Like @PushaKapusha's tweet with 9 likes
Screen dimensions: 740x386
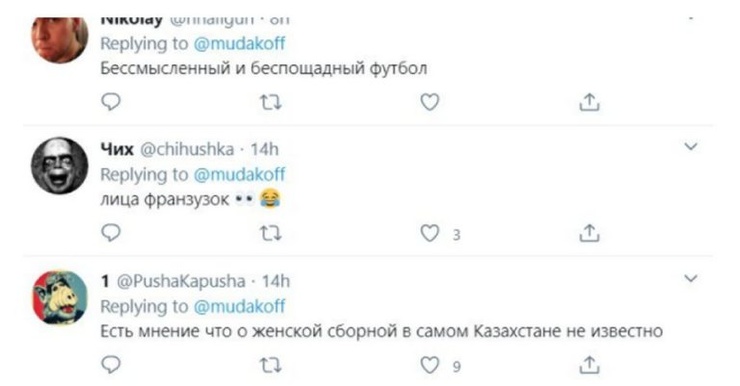click(x=430, y=365)
